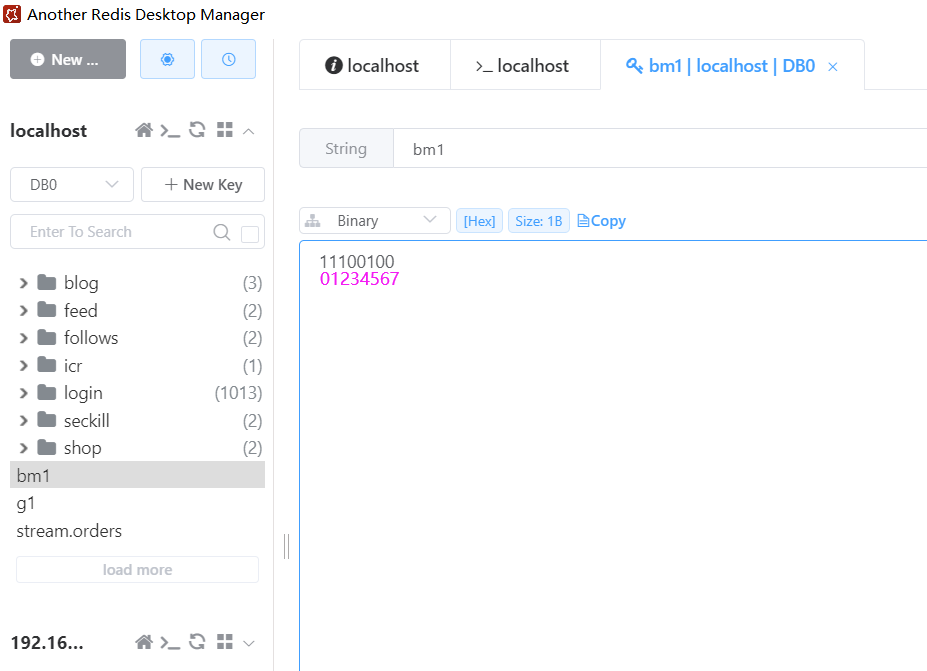Switch to localhost info tab
Screen dimensions: 927x671
[x=373, y=66]
